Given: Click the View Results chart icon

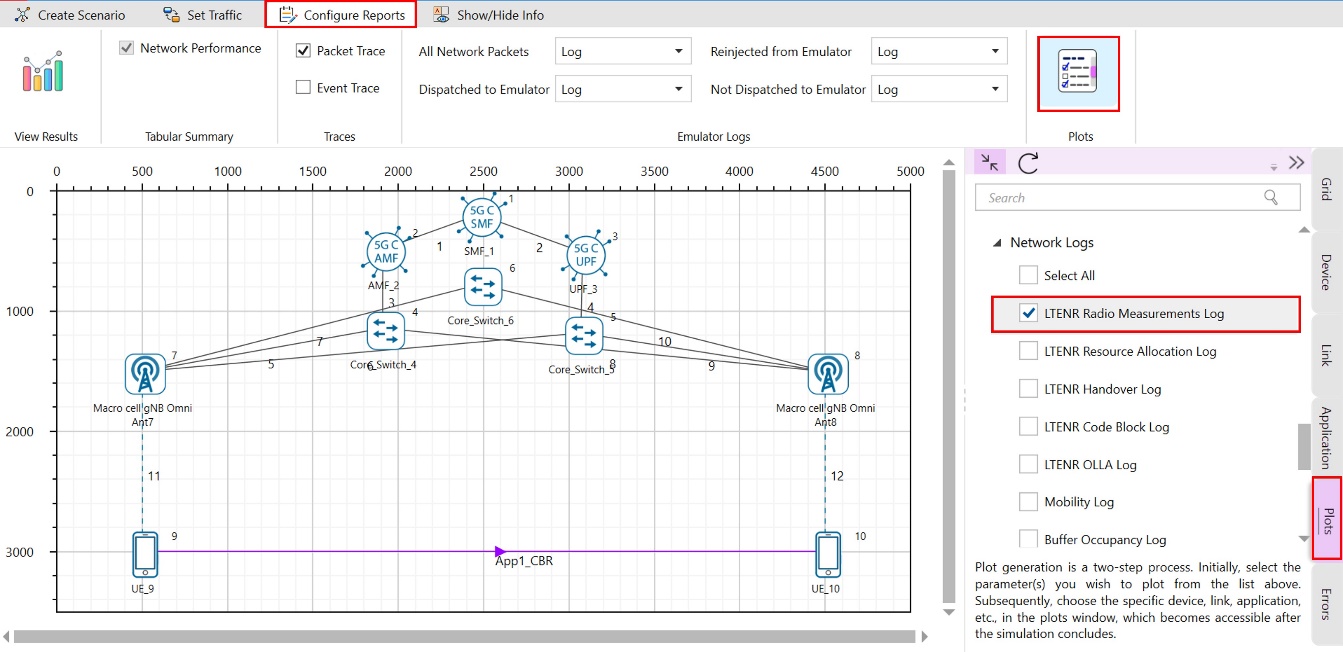Looking at the screenshot, I should point(45,73).
